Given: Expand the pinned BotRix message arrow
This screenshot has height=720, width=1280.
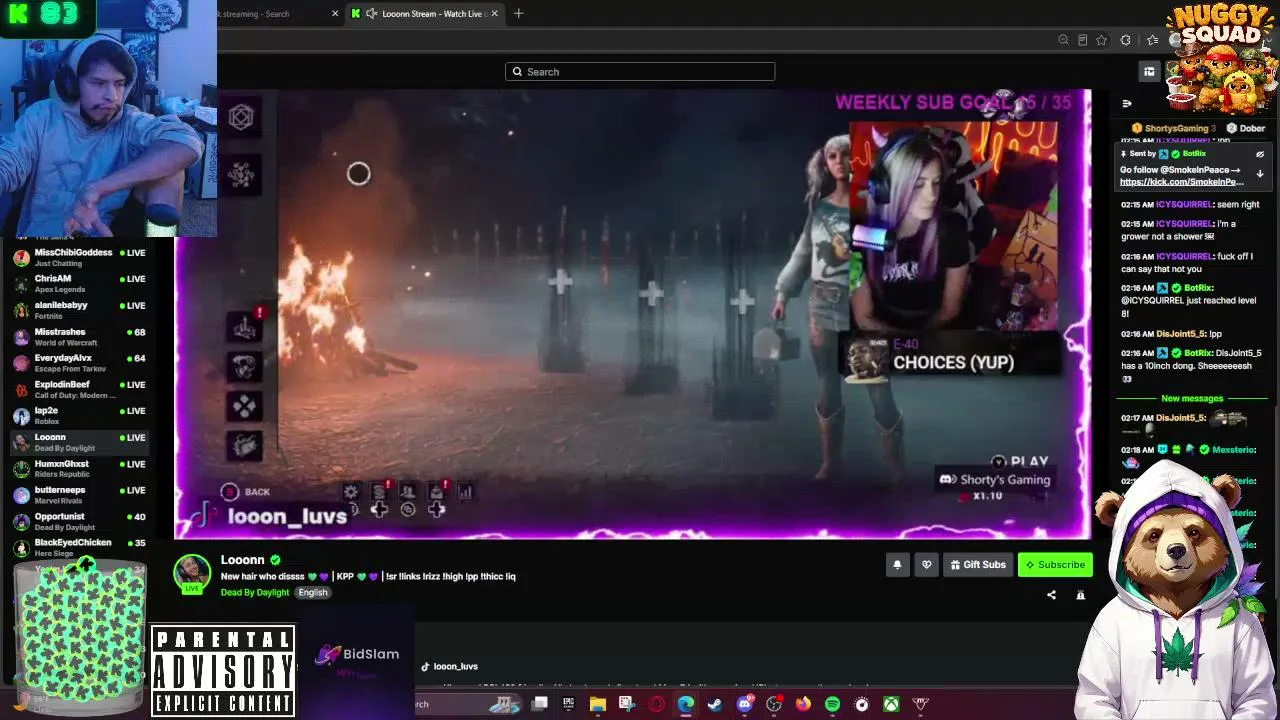Looking at the screenshot, I should pos(1260,173).
